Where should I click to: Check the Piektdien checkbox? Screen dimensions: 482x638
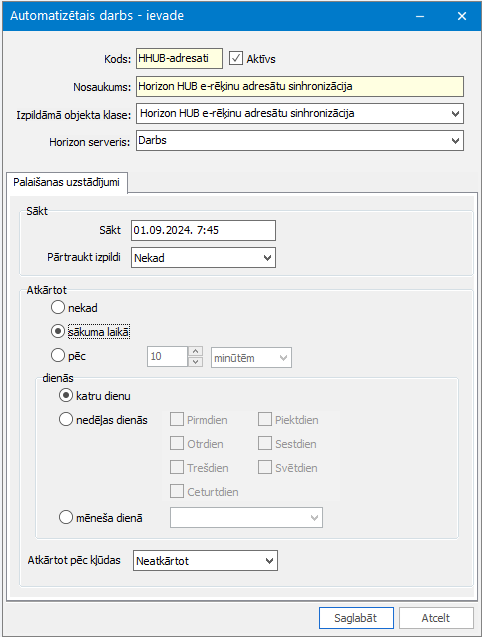265,419
